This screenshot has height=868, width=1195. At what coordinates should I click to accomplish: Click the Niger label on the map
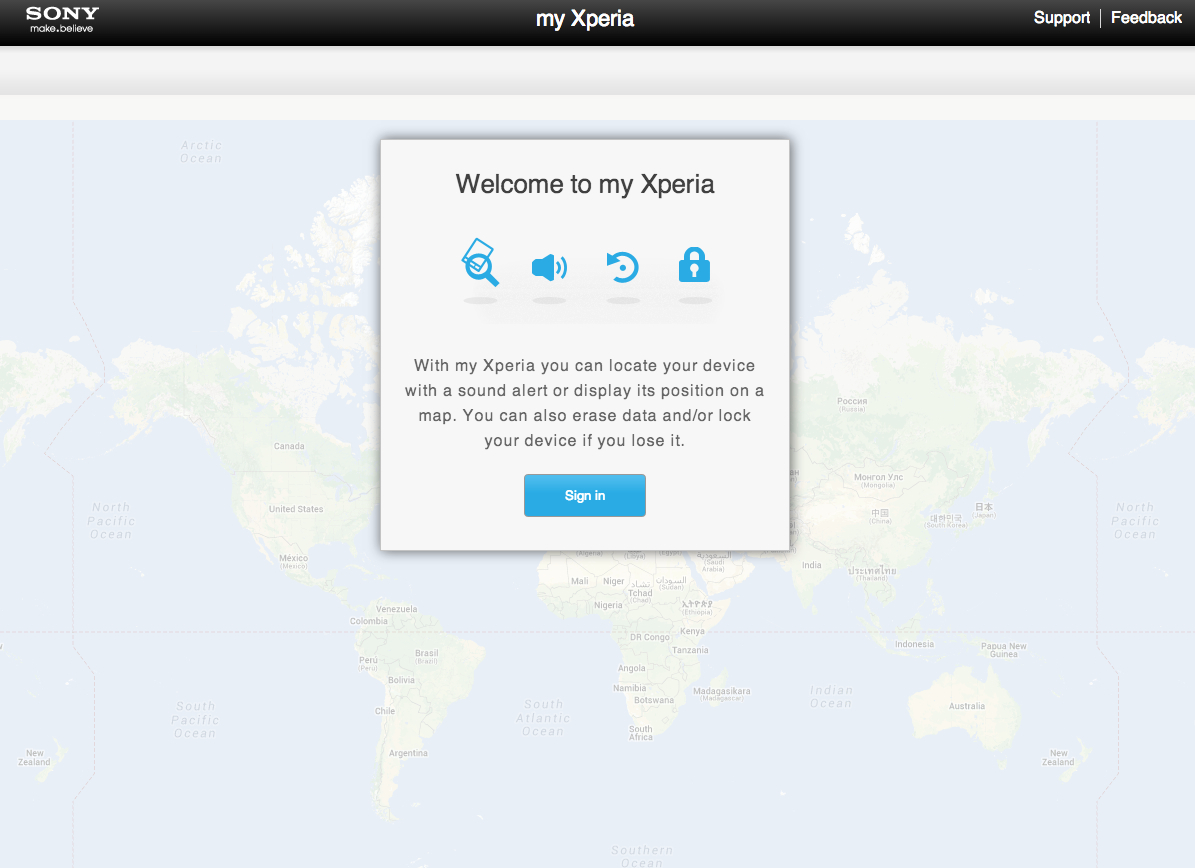[x=614, y=581]
